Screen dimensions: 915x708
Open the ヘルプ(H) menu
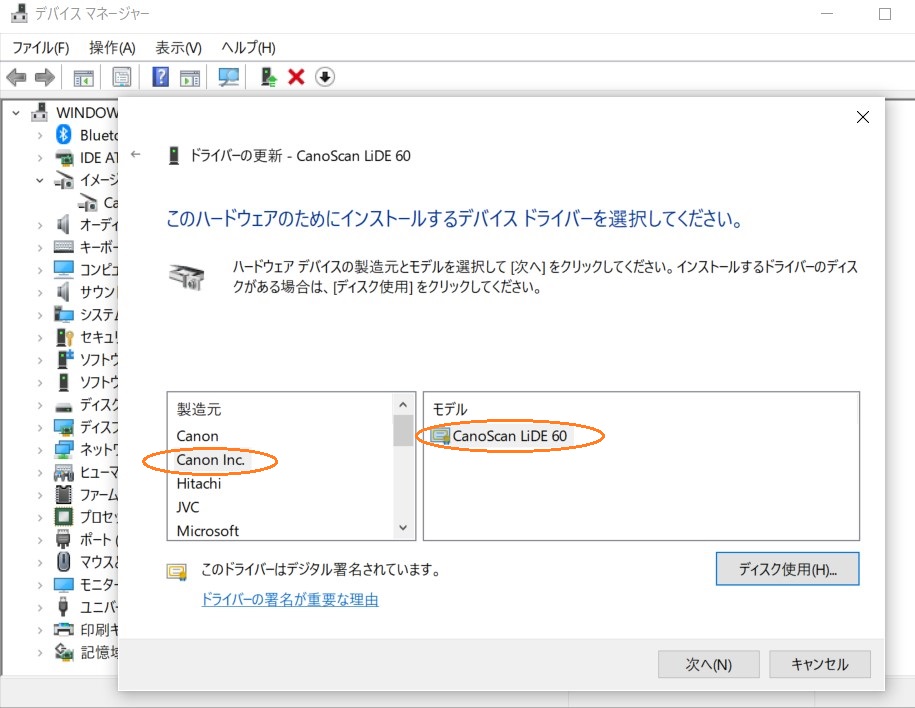pos(249,48)
